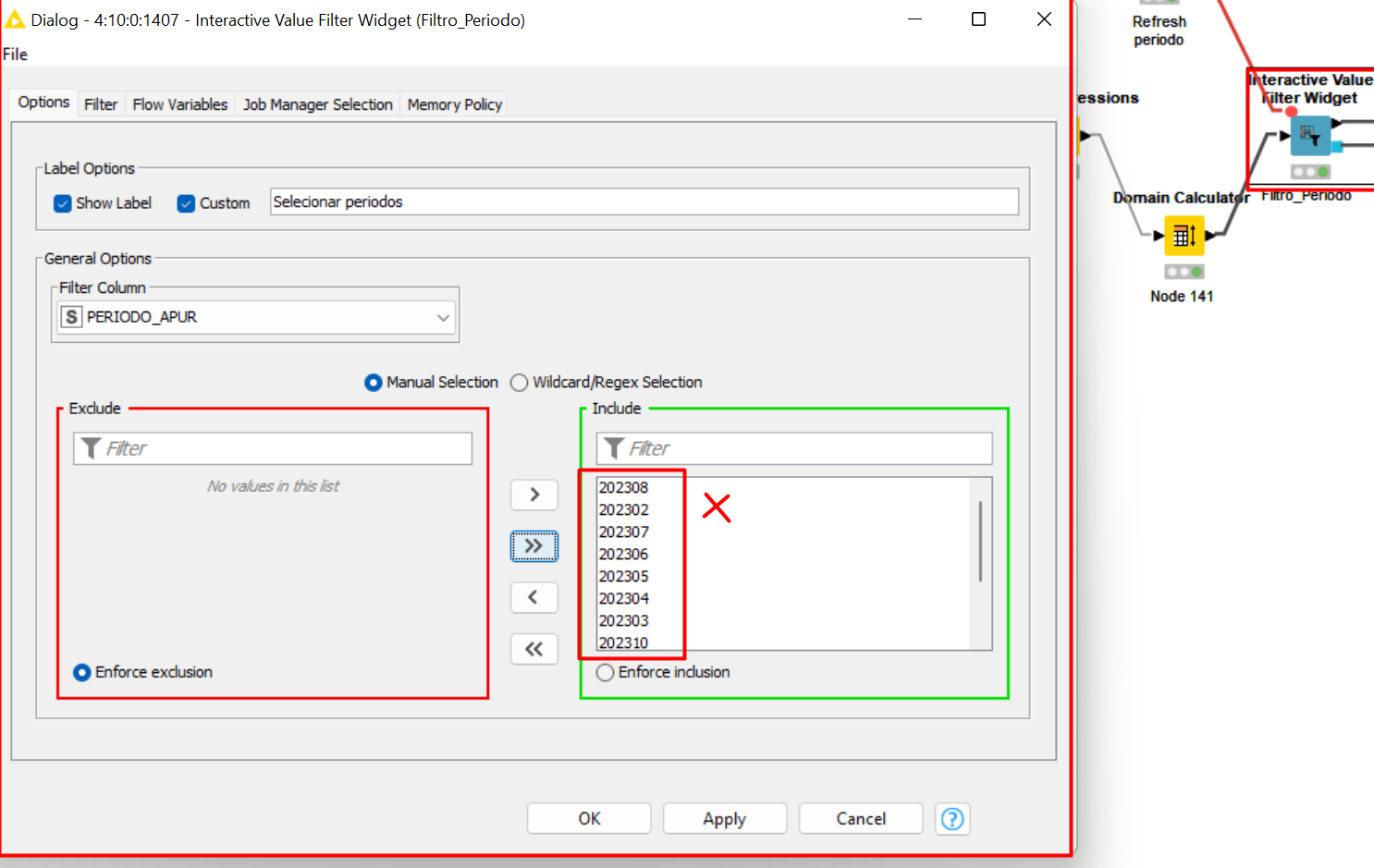The height and width of the screenshot is (868, 1374).
Task: Add all values with double right arrow
Action: click(534, 546)
